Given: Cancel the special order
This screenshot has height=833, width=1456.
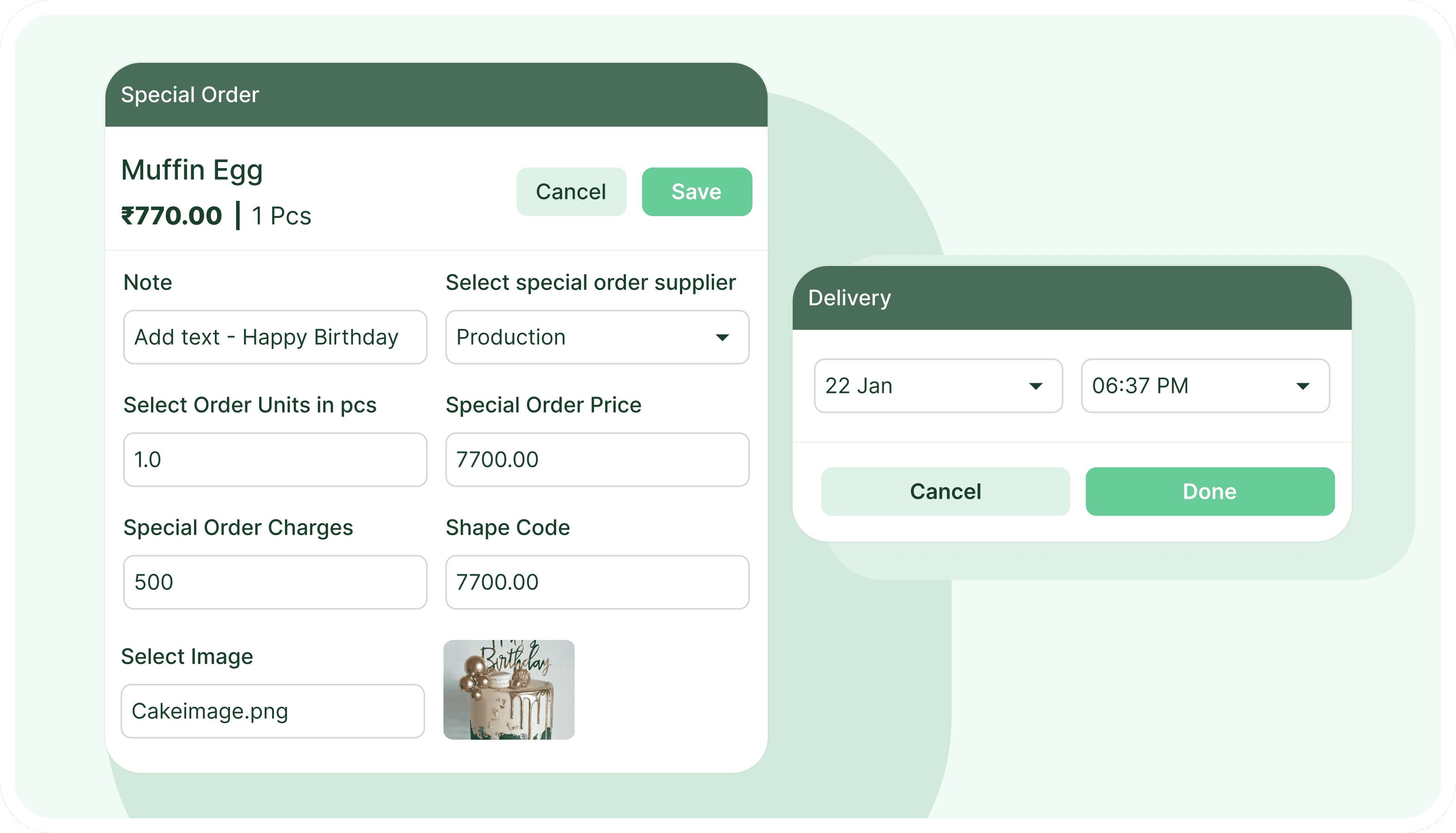Looking at the screenshot, I should pyautogui.click(x=571, y=192).
